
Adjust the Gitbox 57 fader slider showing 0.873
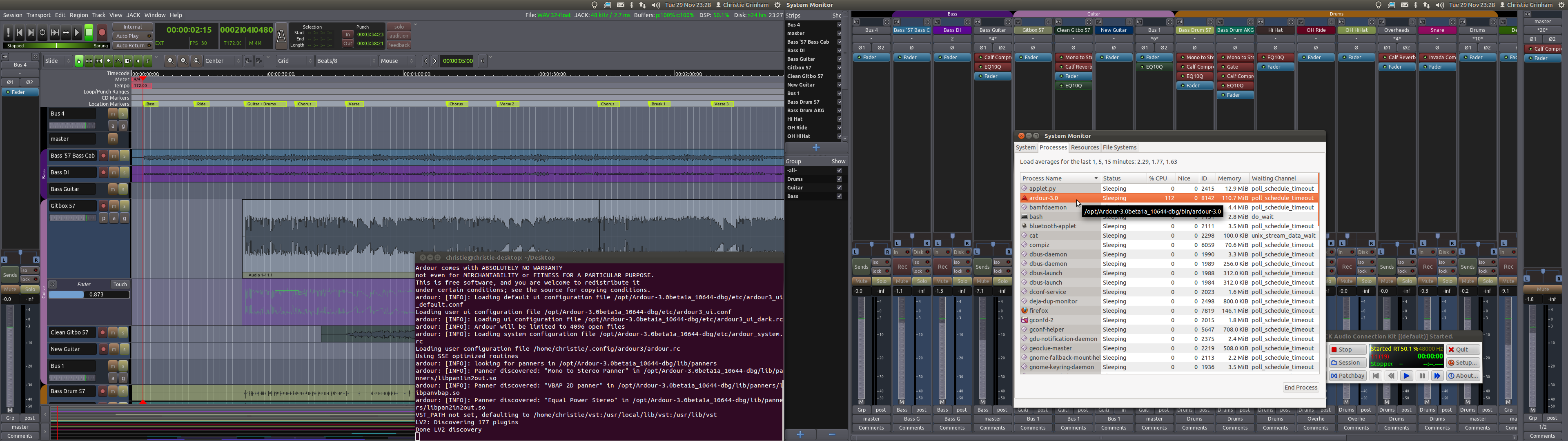[89, 295]
